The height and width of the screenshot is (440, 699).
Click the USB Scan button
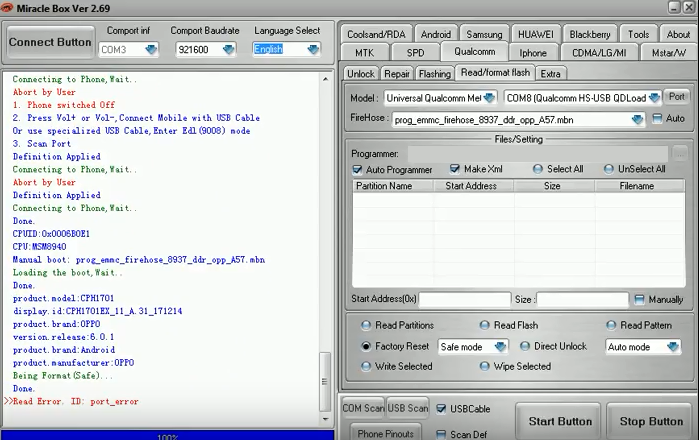tap(407, 408)
